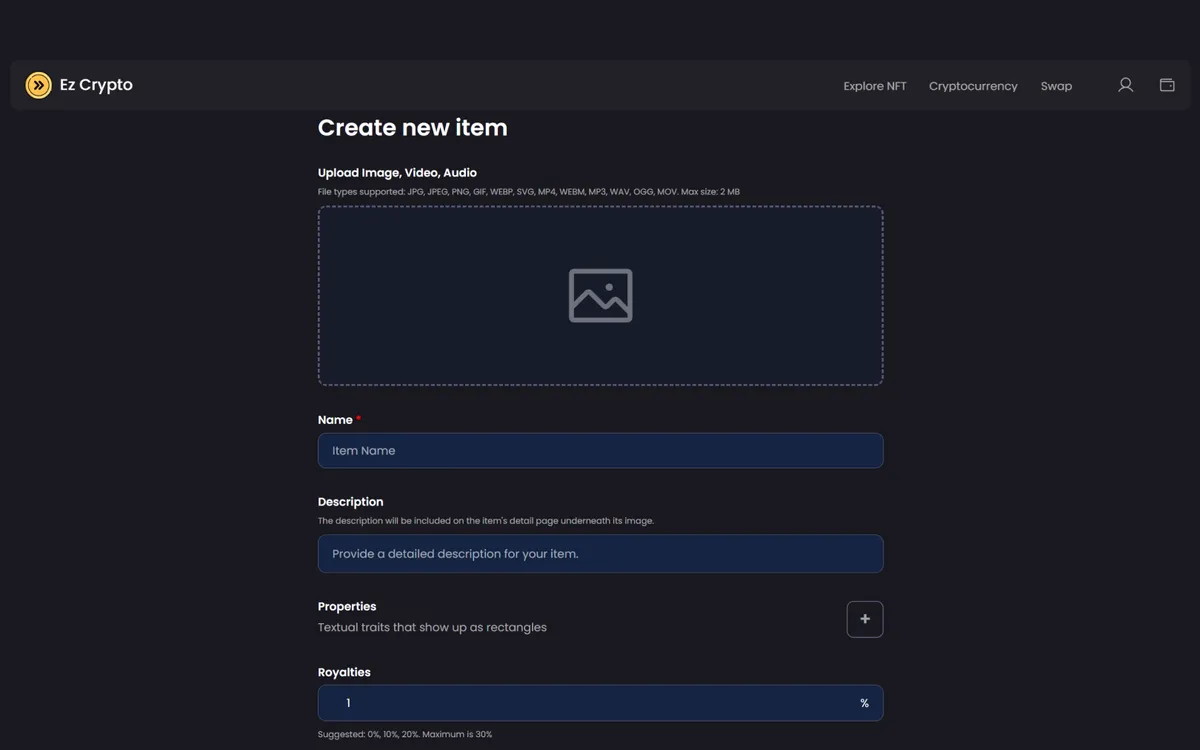
Task: Click the percent sign in Royalties field
Action: point(865,703)
